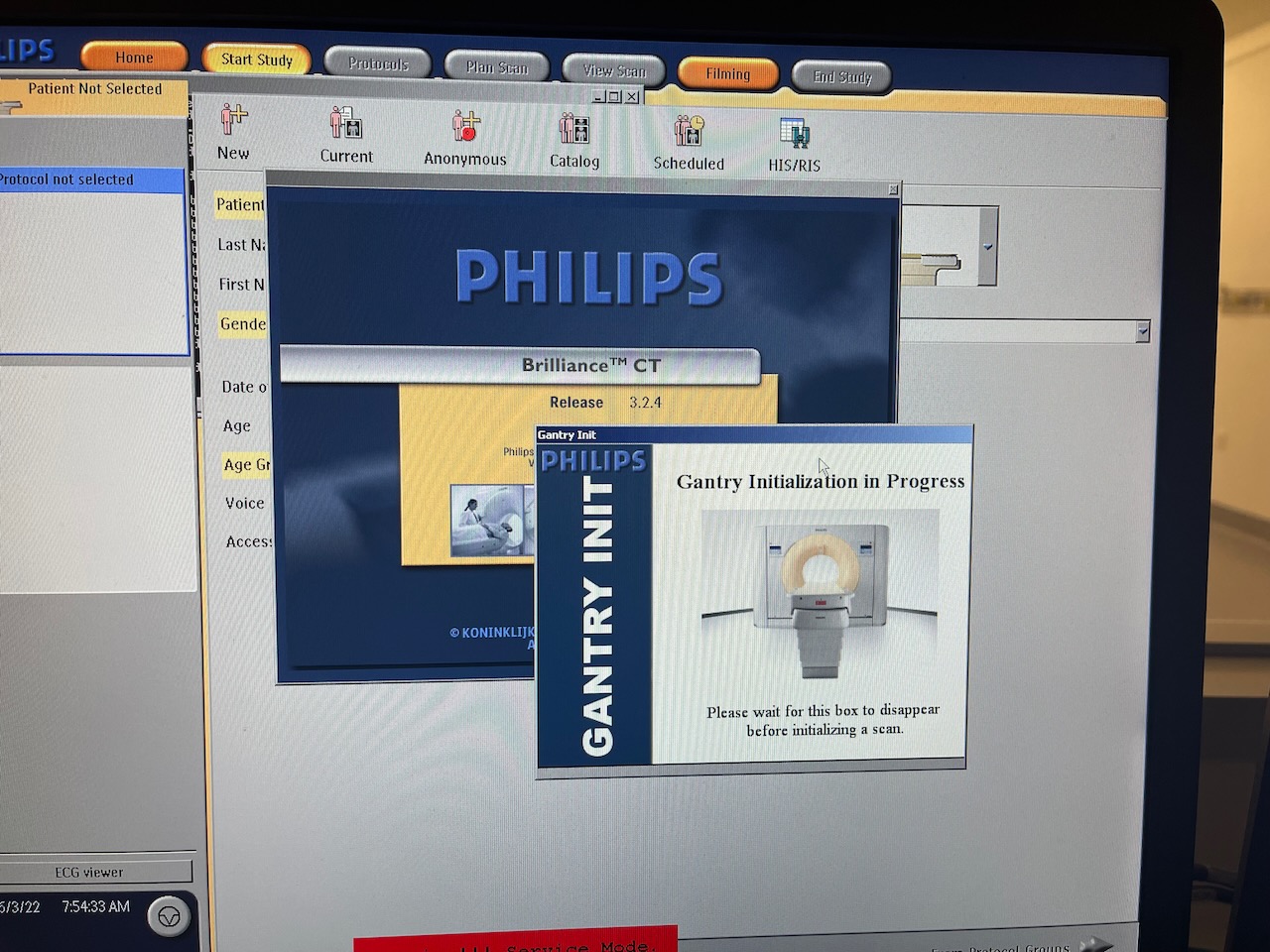
Task: Click the 7:54:33 AM clock
Action: (95, 906)
